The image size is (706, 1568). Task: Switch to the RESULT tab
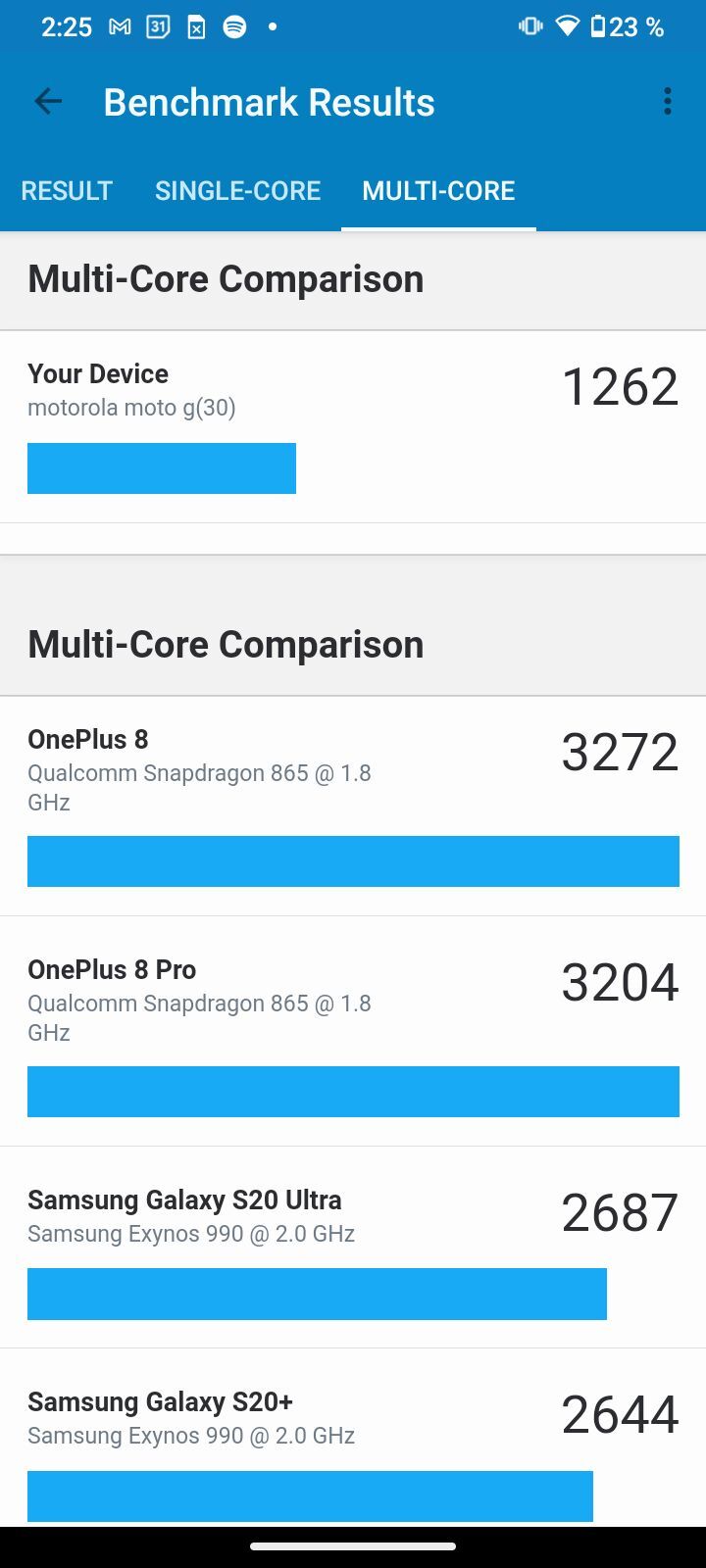tap(67, 190)
